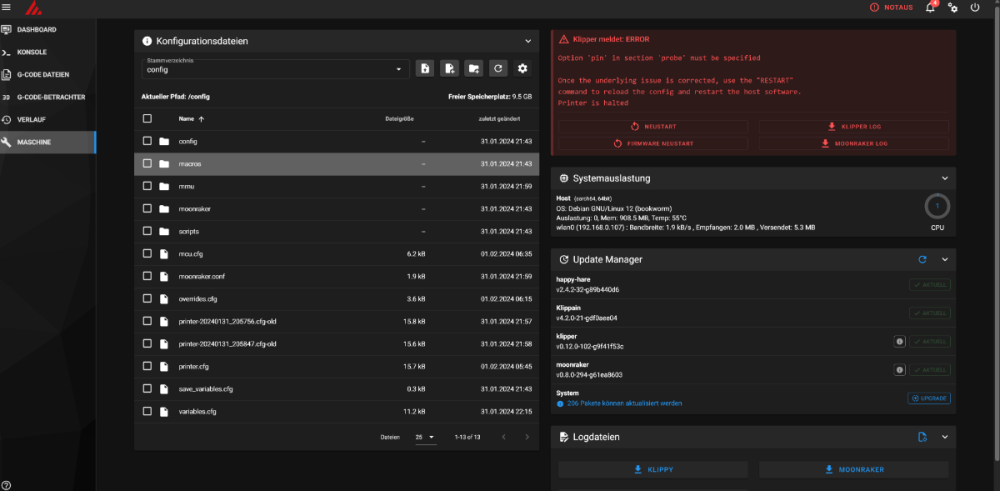Open interface settings gears icon

click(x=953, y=8)
